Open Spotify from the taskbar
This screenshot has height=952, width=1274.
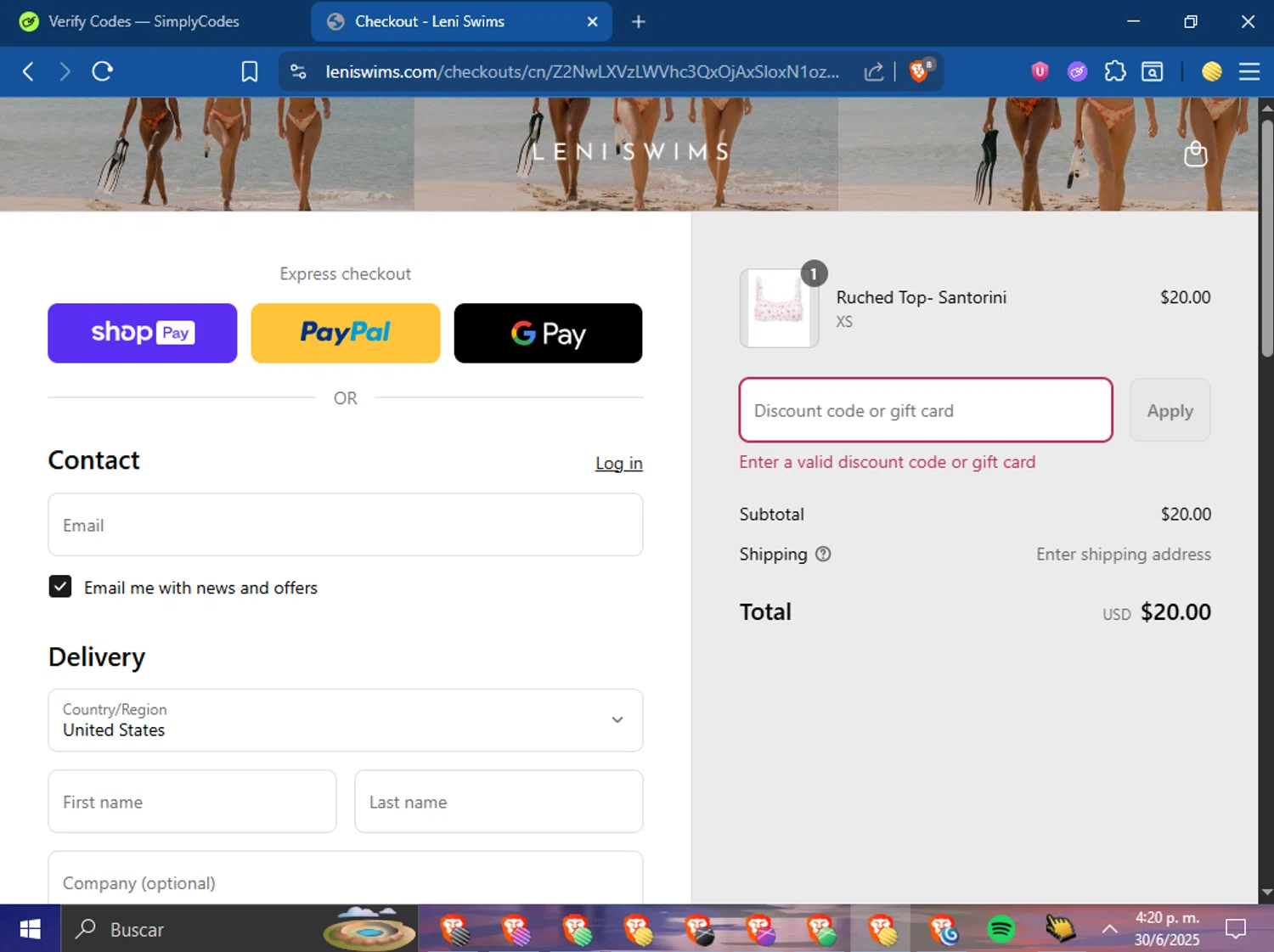click(x=1001, y=930)
